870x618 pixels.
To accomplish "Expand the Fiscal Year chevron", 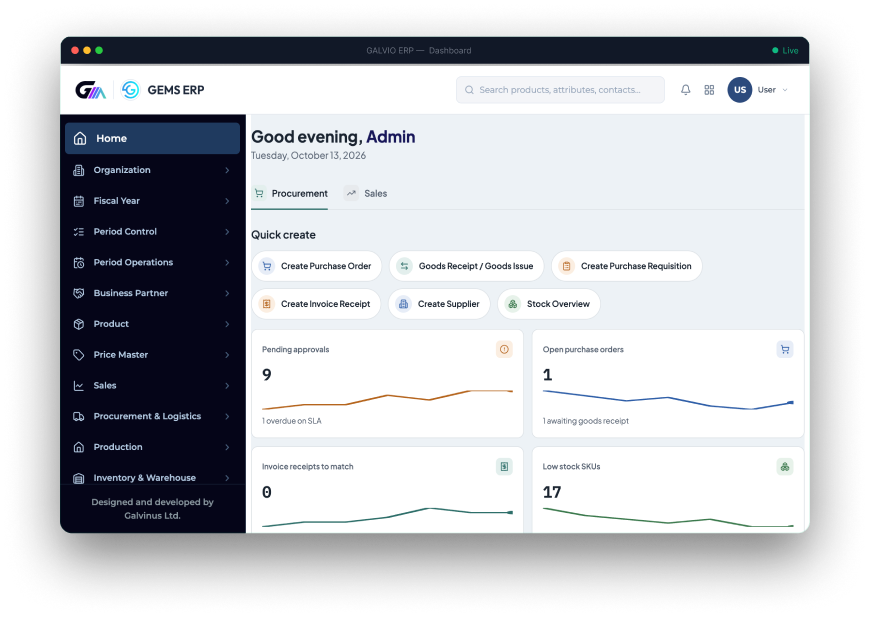I will pos(227,201).
